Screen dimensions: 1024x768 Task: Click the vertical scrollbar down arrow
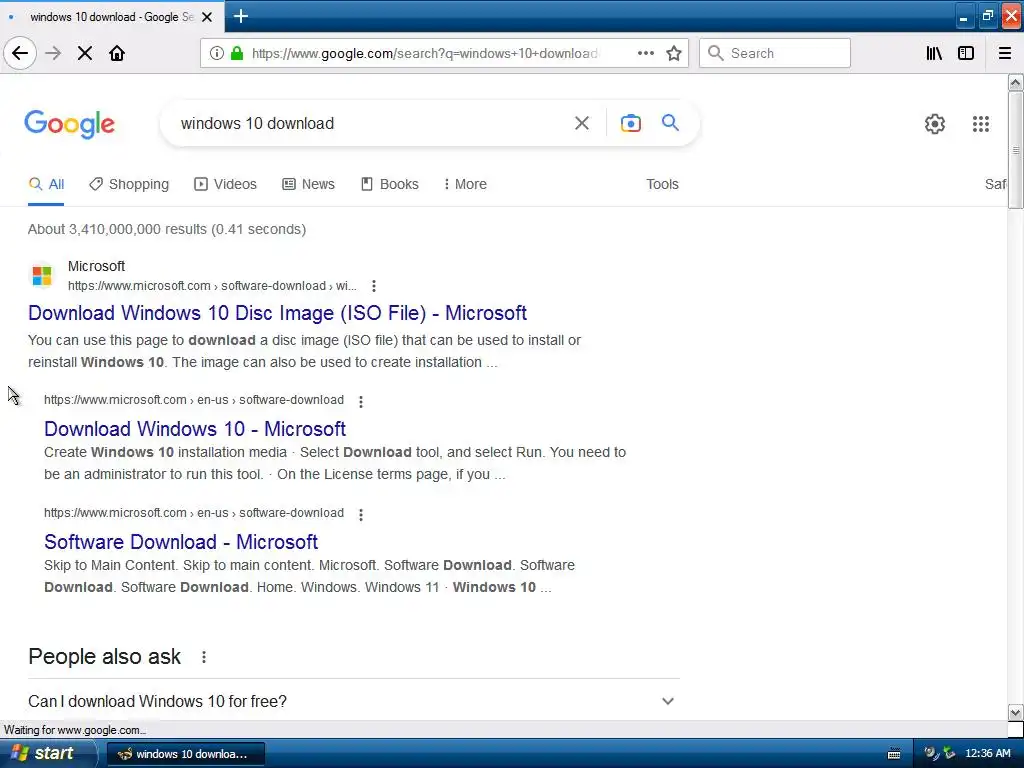pyautogui.click(x=1015, y=712)
